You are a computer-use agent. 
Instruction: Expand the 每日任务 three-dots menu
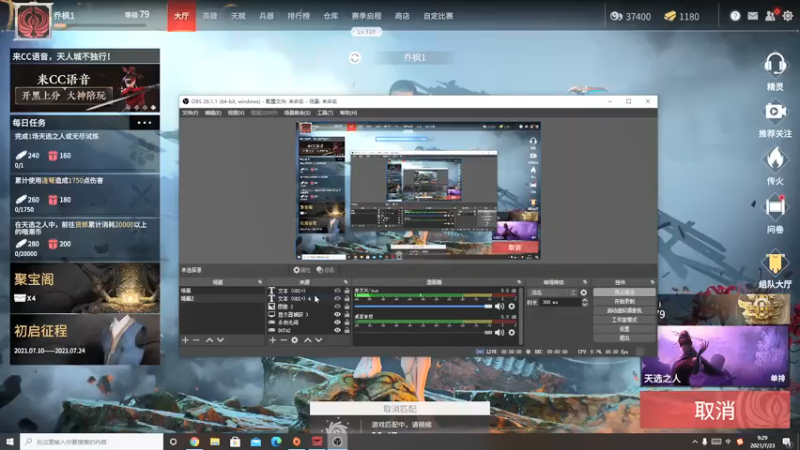click(x=144, y=122)
